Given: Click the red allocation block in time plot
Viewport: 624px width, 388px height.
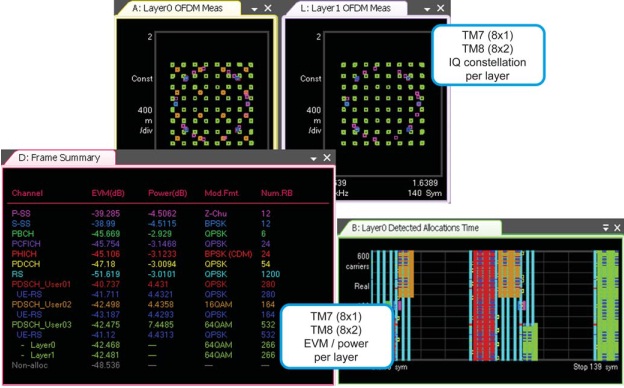Looking at the screenshot, I should pos(484,305).
